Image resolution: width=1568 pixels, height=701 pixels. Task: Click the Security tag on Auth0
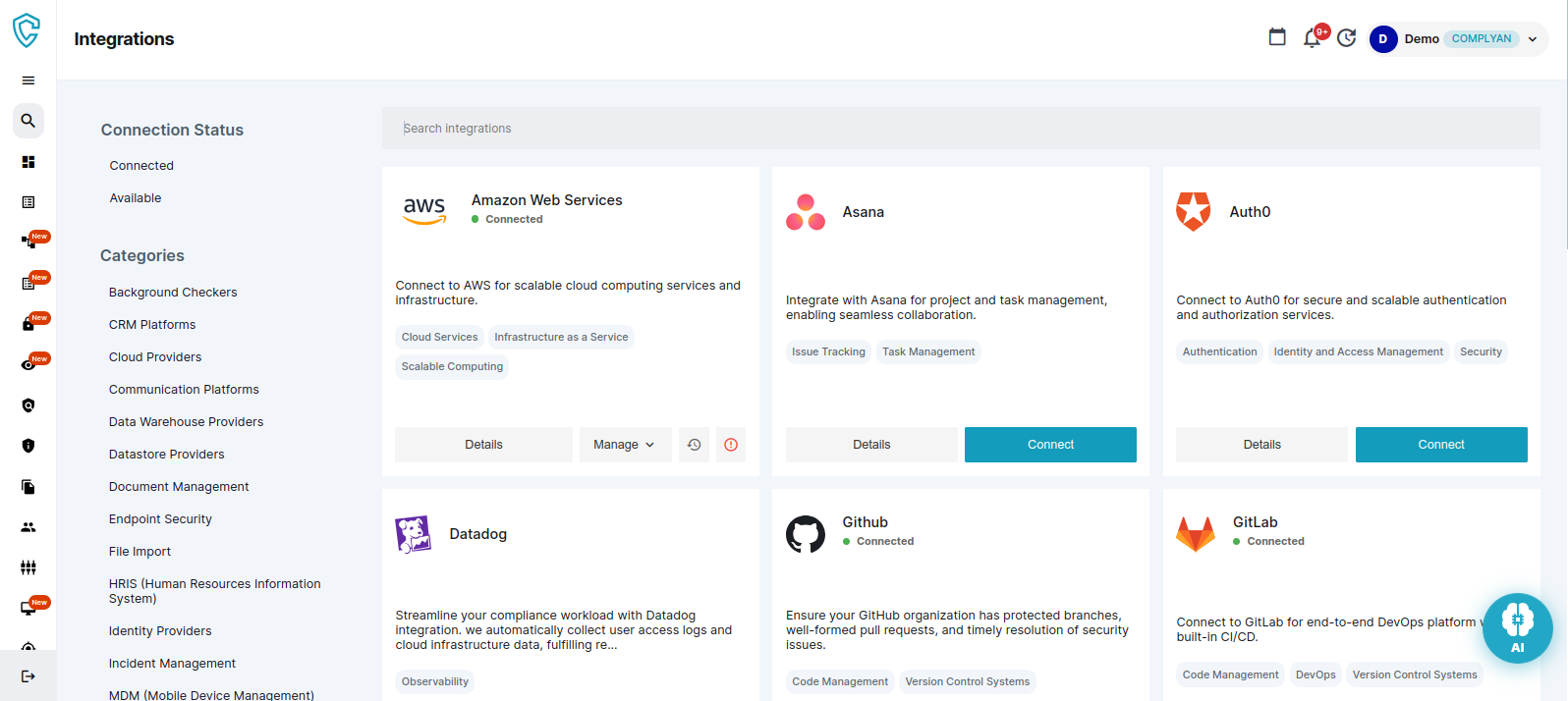click(x=1481, y=352)
